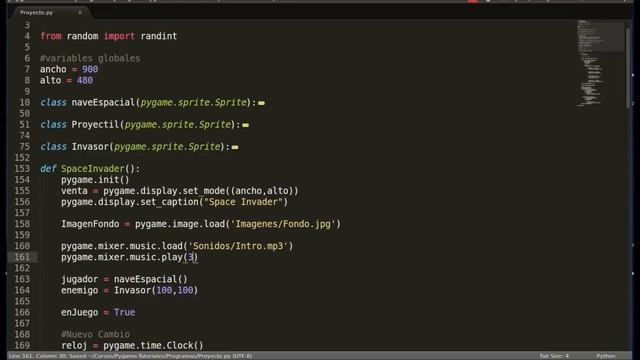The image size is (640, 360).
Task: Click the True value on enJuego line
Action: 124,312
